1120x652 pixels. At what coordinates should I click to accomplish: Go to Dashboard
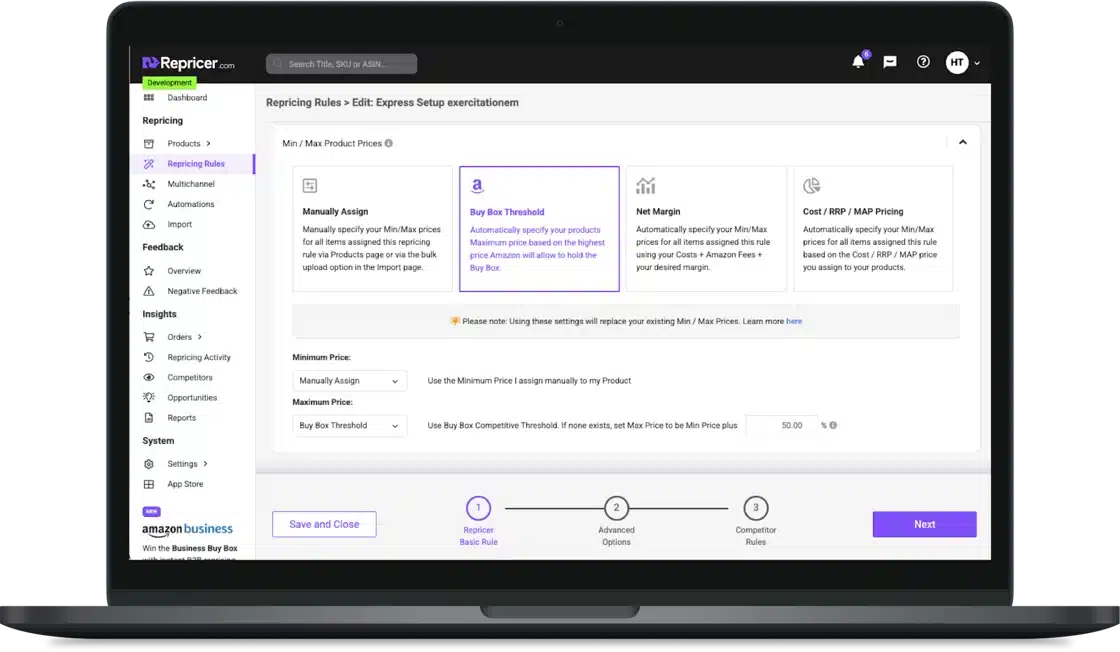coord(187,98)
